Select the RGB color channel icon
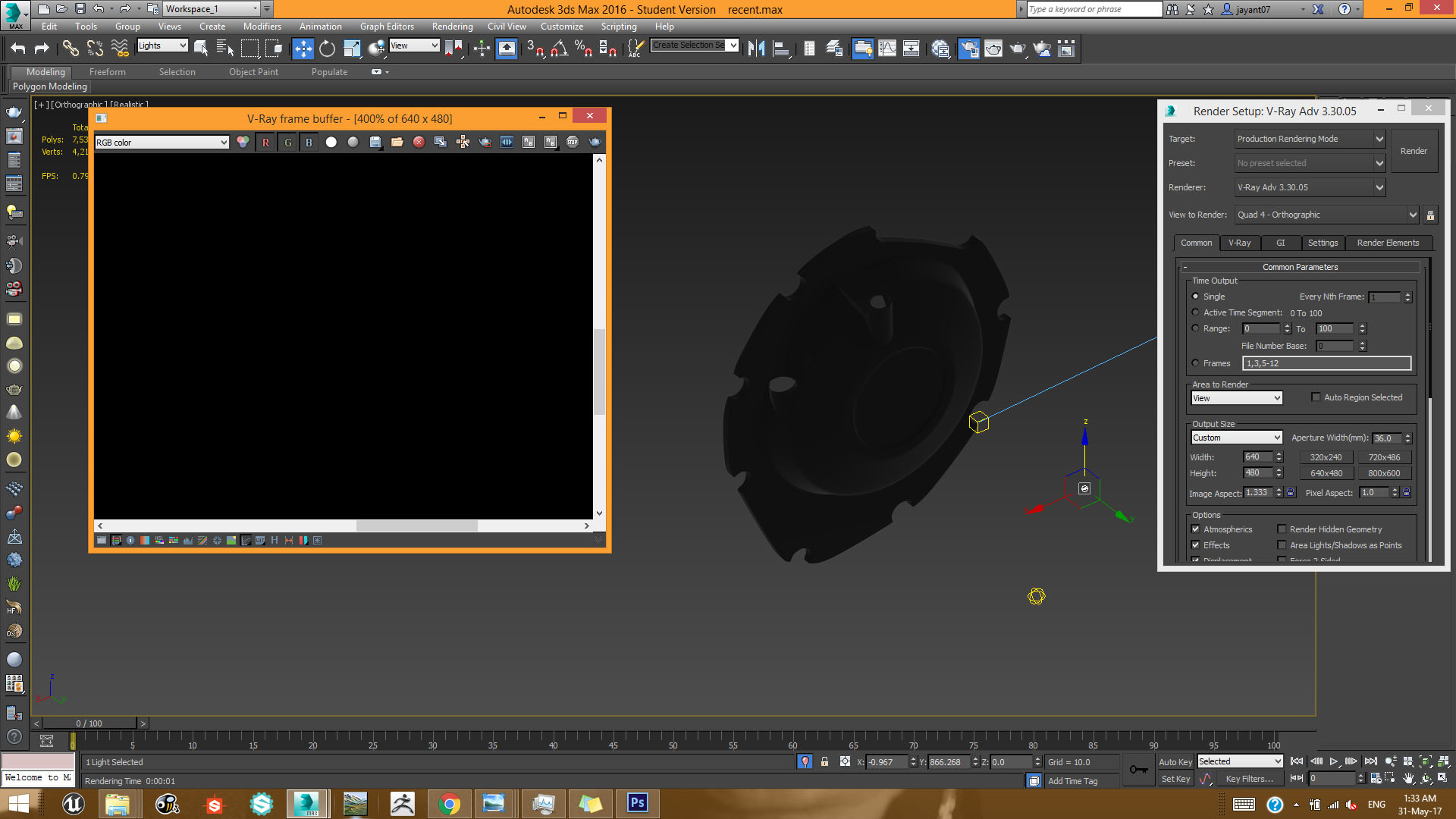1456x819 pixels. (242, 141)
